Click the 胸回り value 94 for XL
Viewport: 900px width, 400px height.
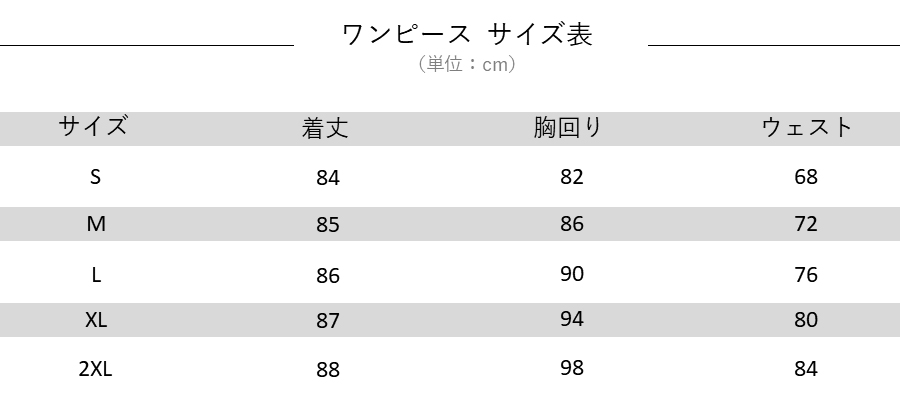coord(572,318)
